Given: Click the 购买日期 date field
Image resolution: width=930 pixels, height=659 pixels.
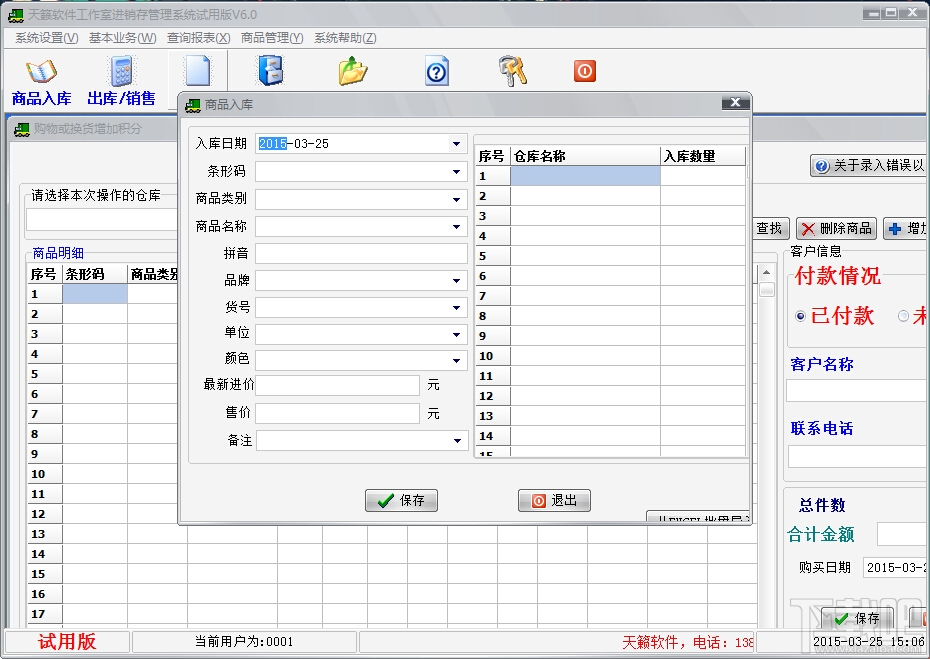Looking at the screenshot, I should pos(896,568).
